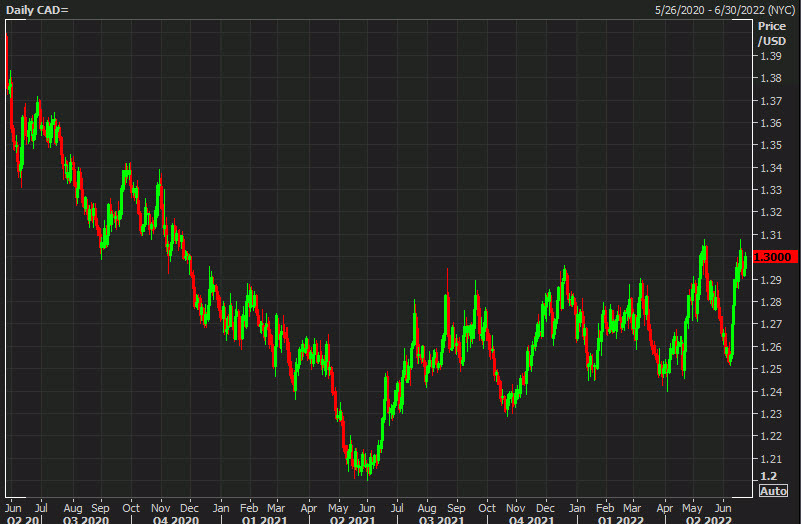Click the 1.25 price axis value
The width and height of the screenshot is (801, 524).
point(770,369)
